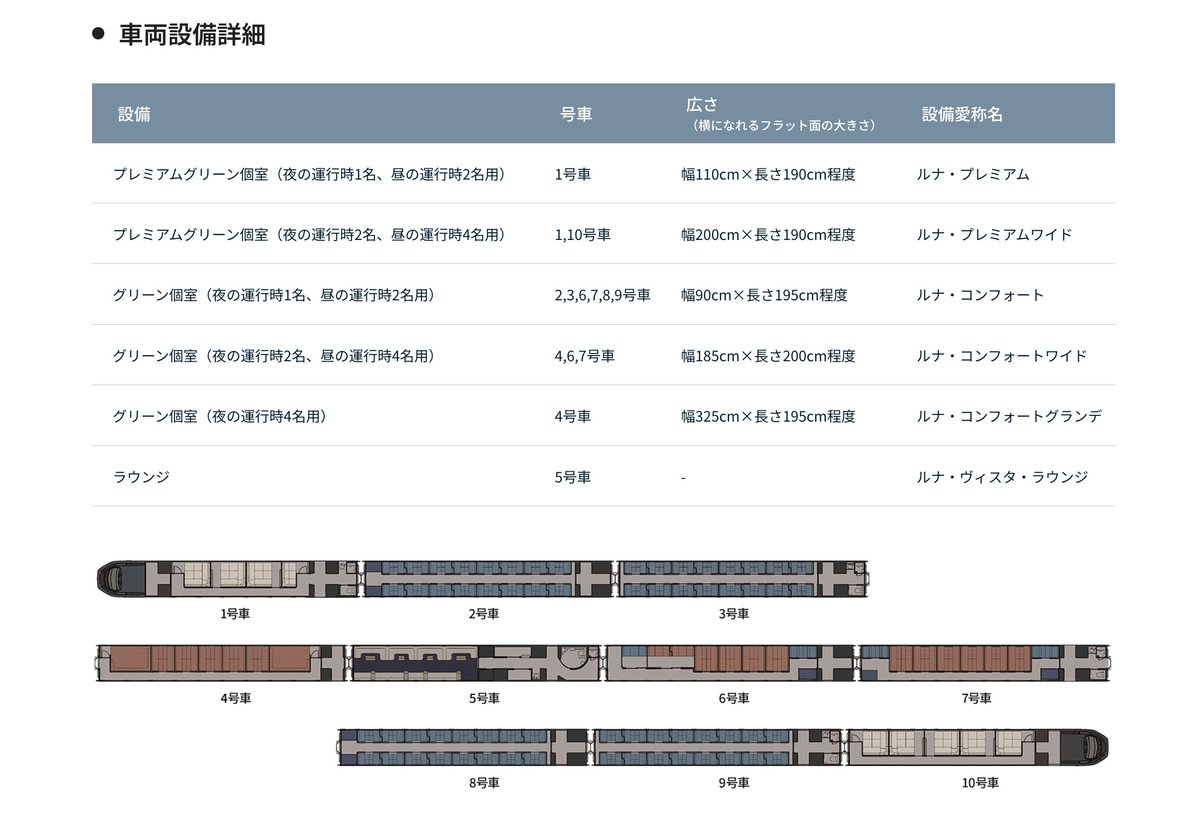Click the ルナ・コンフォート nickname cell

pyautogui.click(x=980, y=295)
